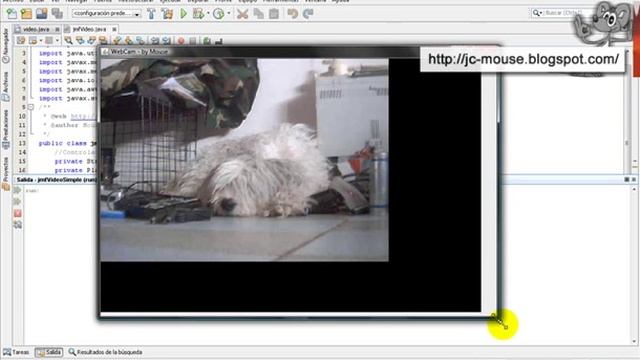Open the Proyectos side panel
The width and height of the screenshot is (640, 360).
tap(5, 173)
